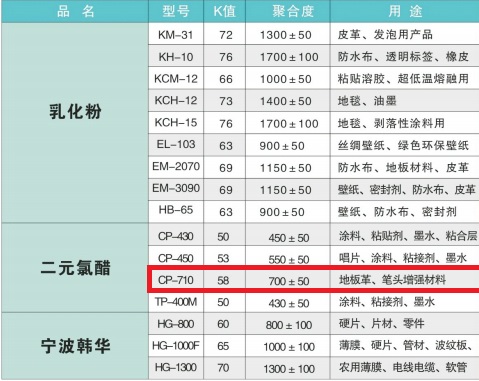Click K value 73 for KCH-12
Screen dimensions: 479x381
point(226,101)
